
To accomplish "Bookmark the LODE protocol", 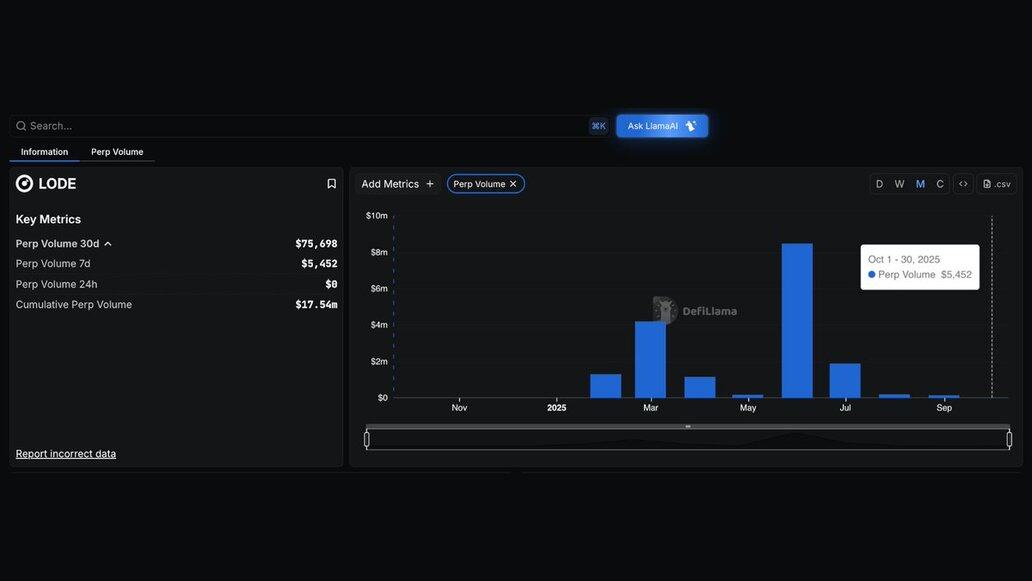I will (331, 184).
